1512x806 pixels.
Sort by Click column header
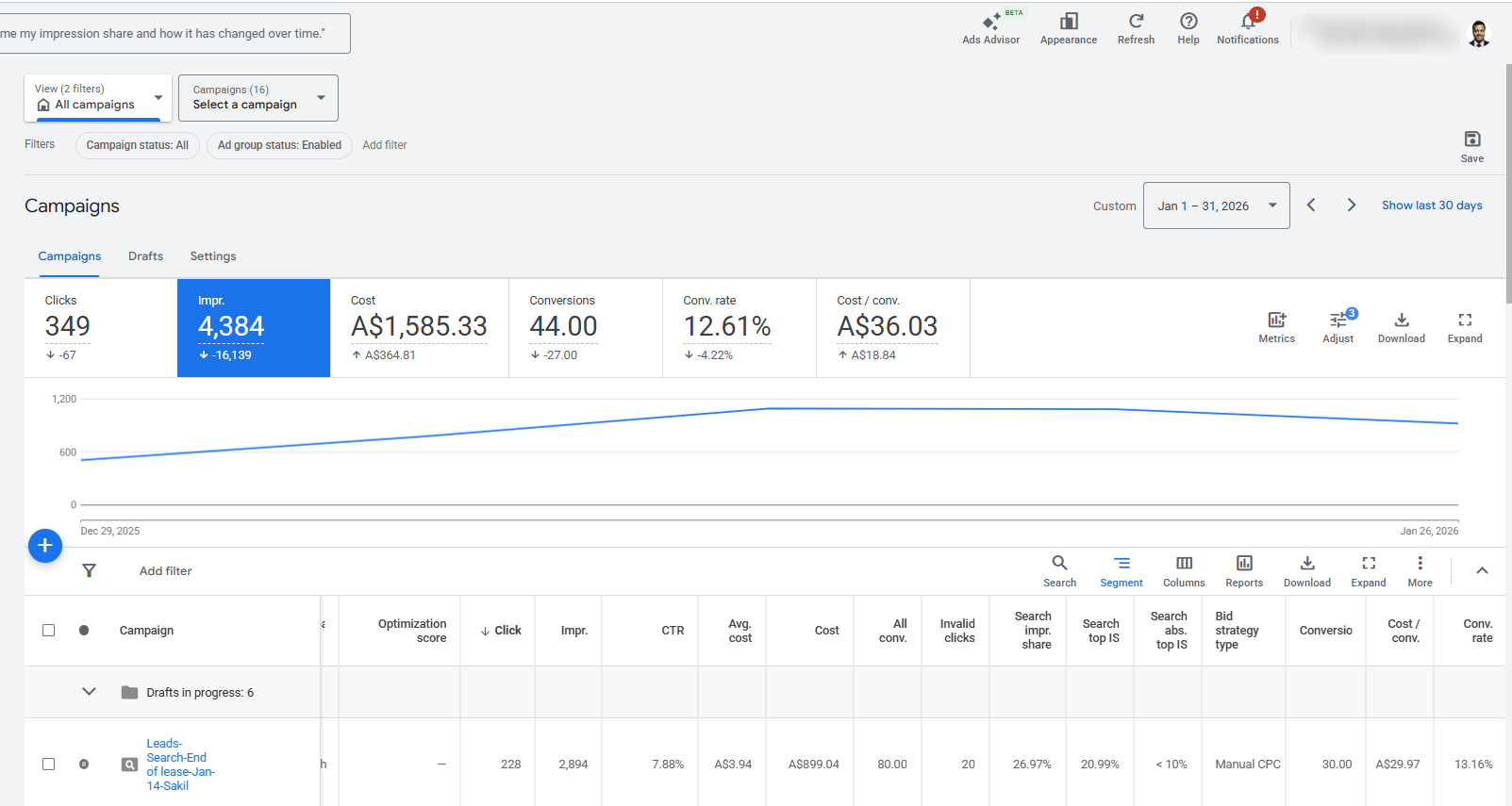[x=501, y=631]
